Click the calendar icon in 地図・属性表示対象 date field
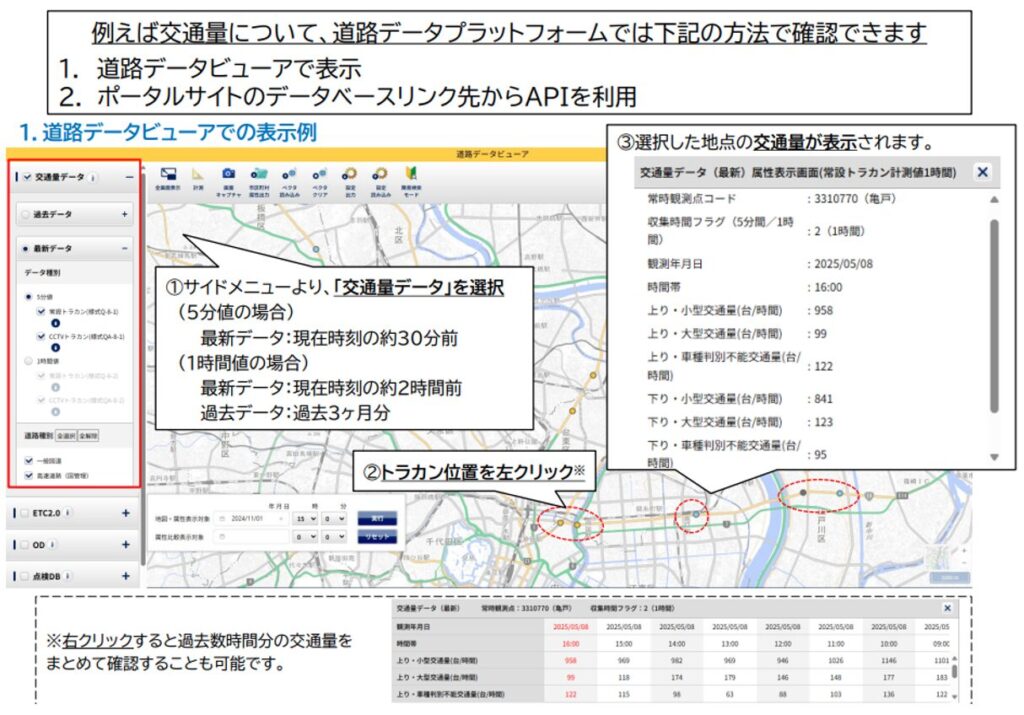The width and height of the screenshot is (1024, 715). pos(222,519)
